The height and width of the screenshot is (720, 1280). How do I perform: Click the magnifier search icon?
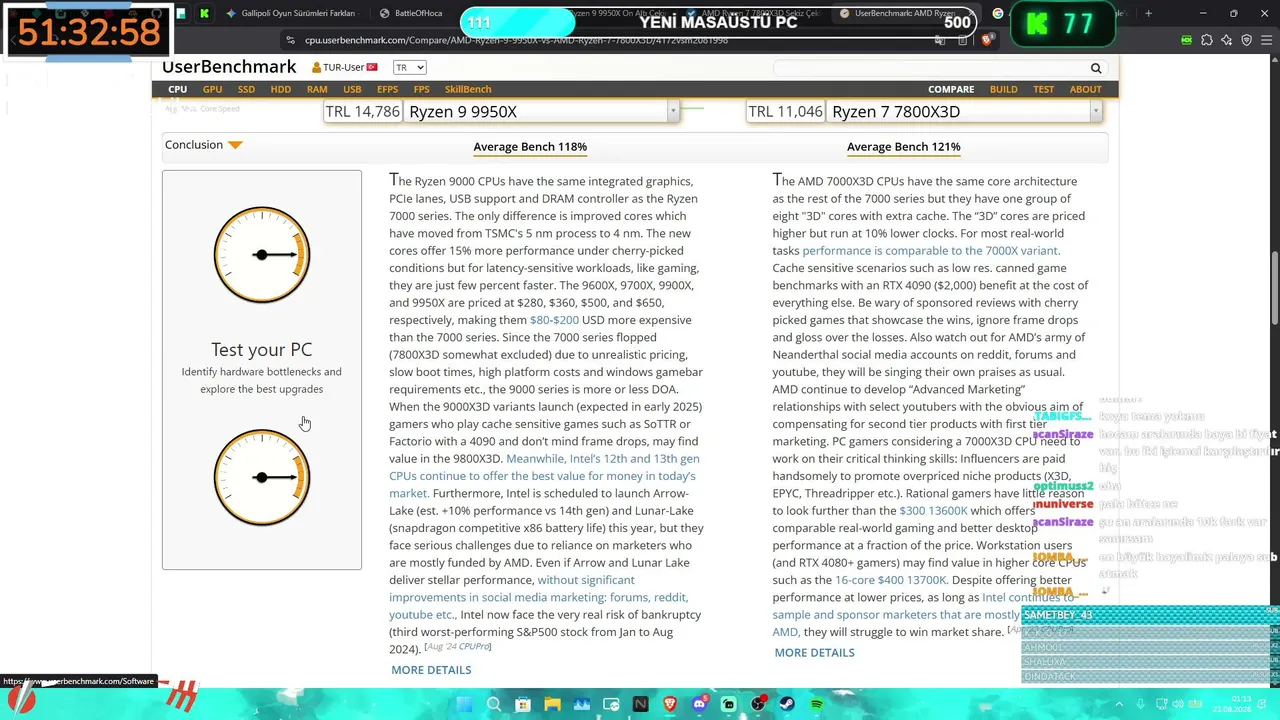point(1096,68)
